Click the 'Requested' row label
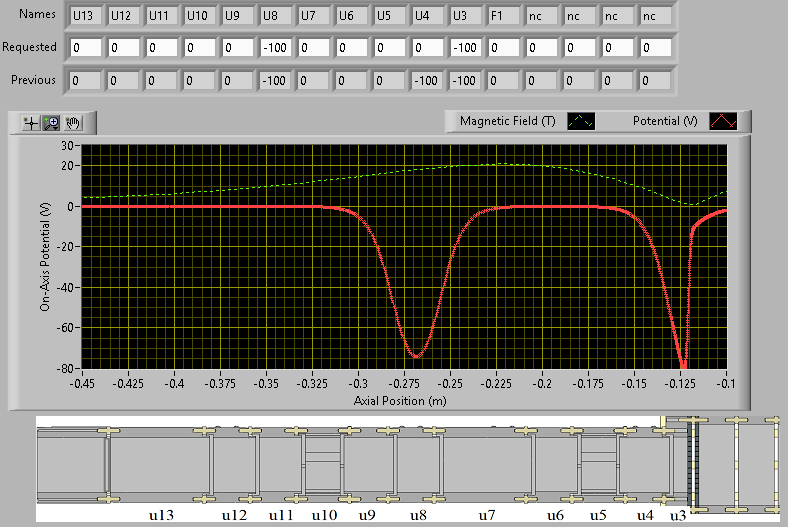Screen dimensions: 788x527 coord(29,47)
